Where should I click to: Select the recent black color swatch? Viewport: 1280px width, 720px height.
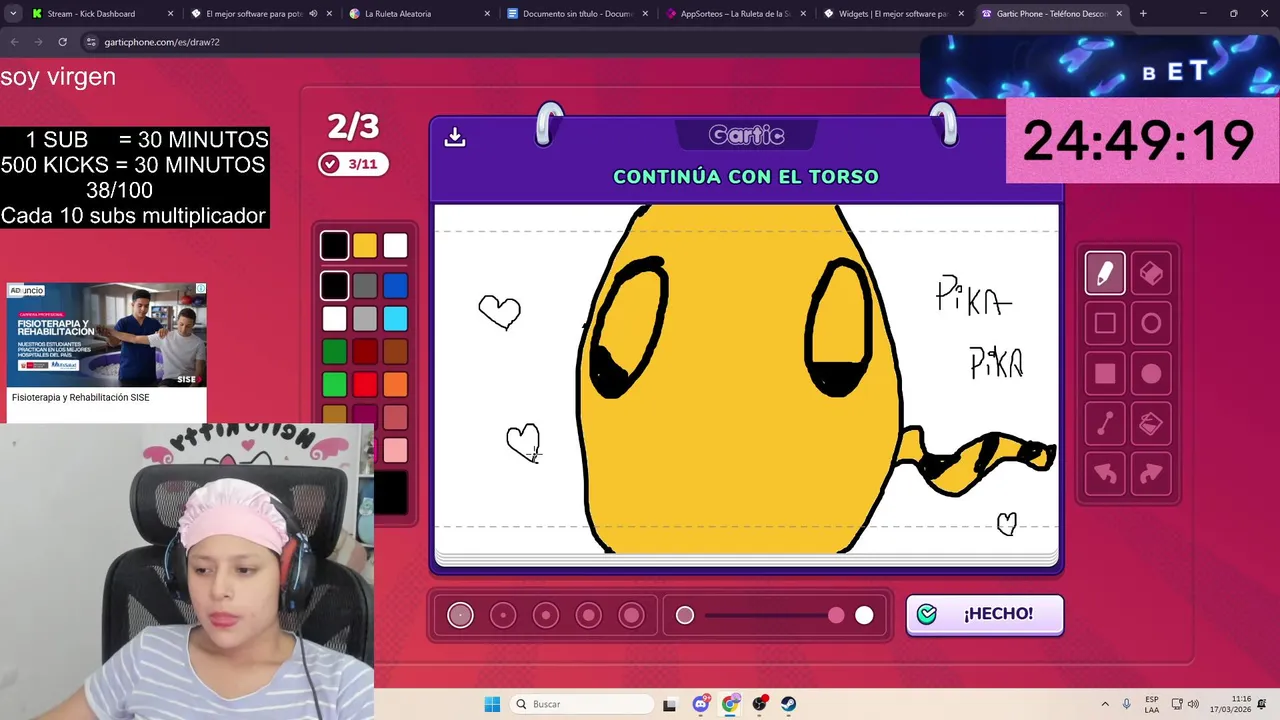pyautogui.click(x=334, y=245)
